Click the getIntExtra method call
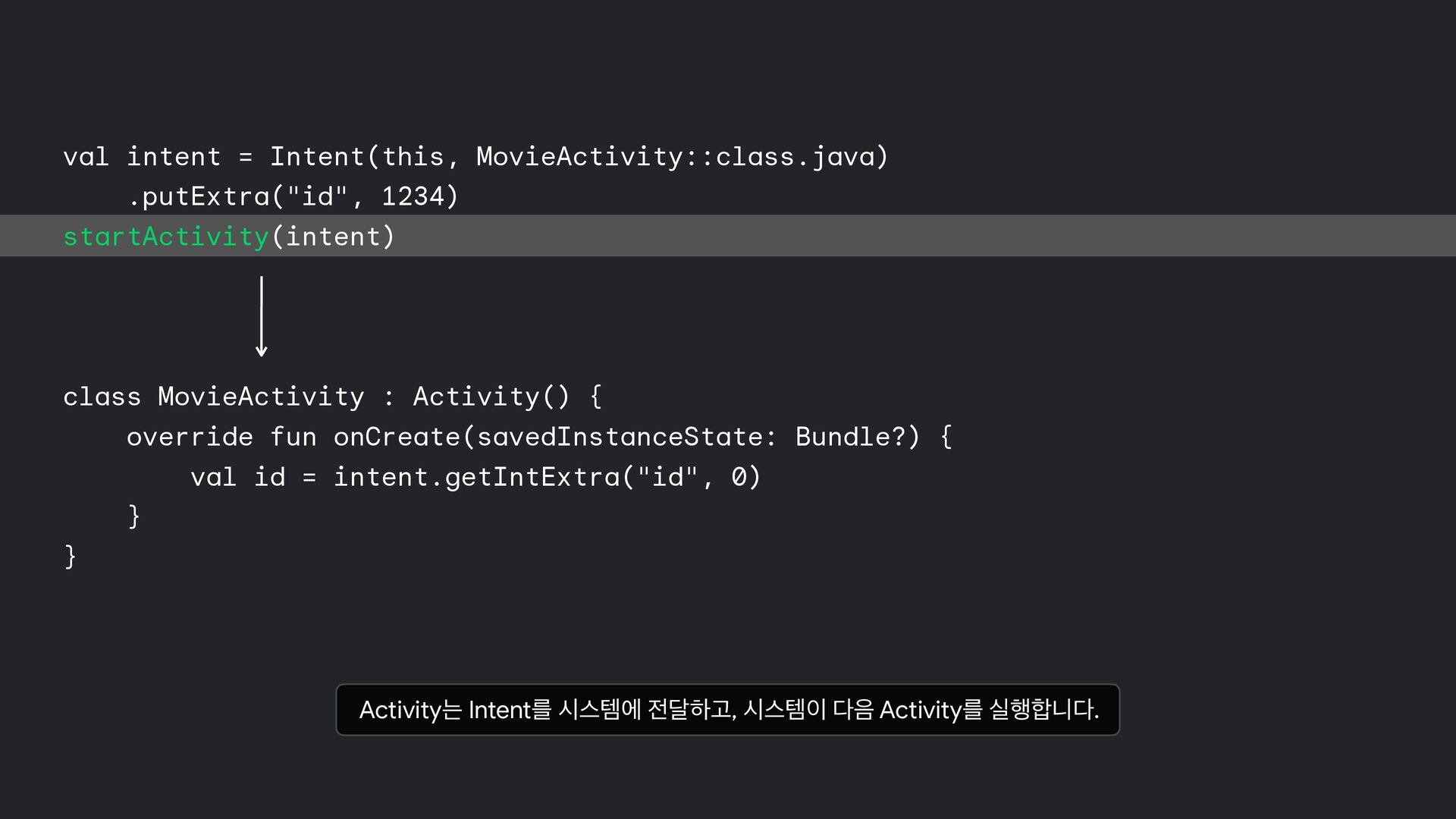The height and width of the screenshot is (819, 1456). click(532, 477)
